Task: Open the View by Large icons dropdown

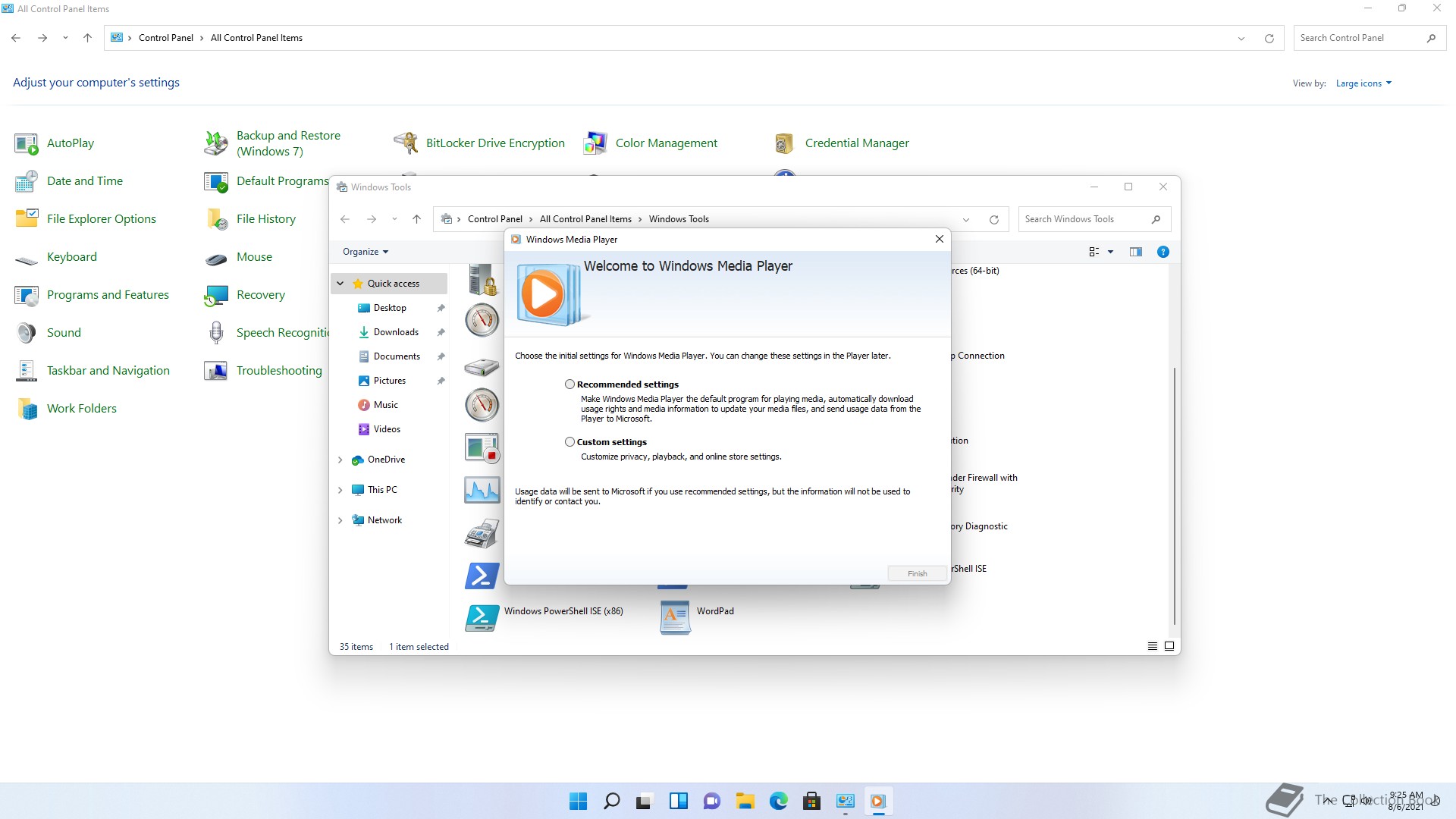Action: [x=1363, y=83]
